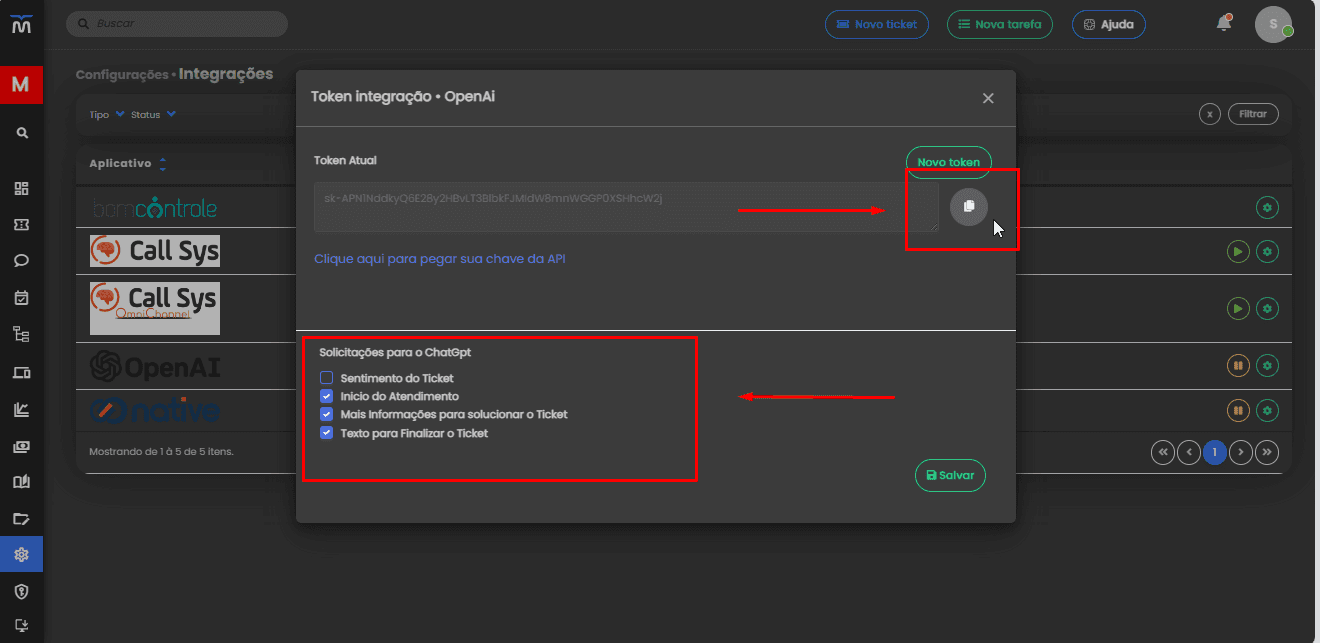
Task: Open the chart reports icon in sidebar
Action: click(22, 408)
